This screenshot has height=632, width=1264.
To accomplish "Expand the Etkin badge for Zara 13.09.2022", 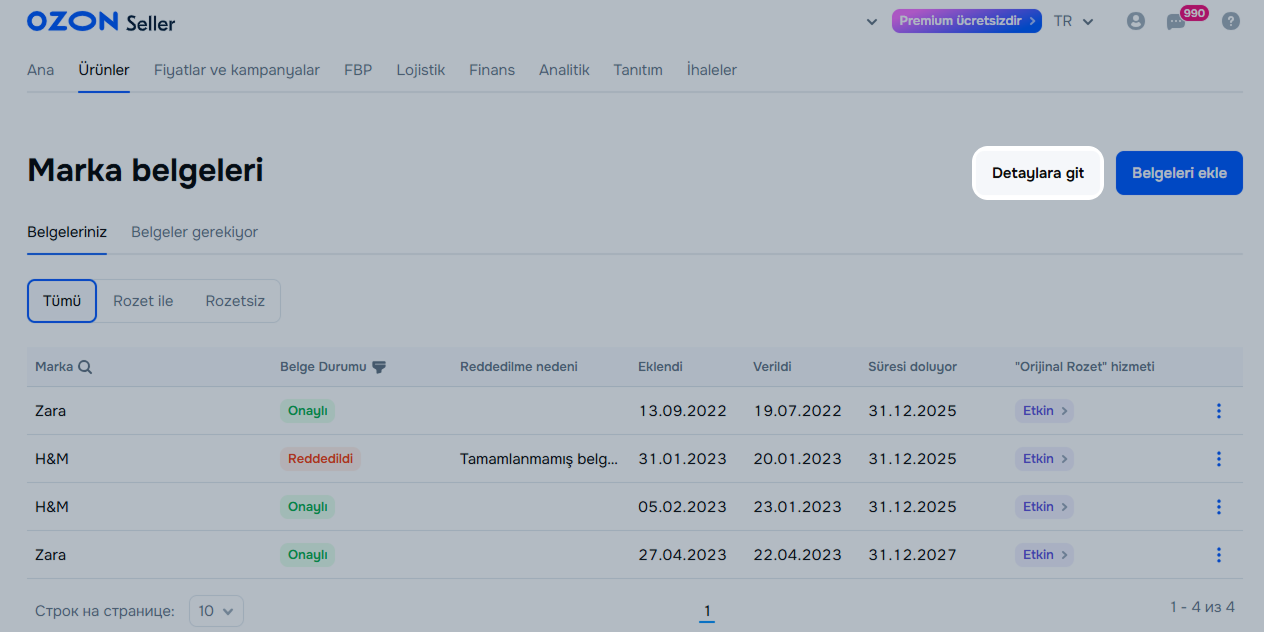I will (1044, 411).
